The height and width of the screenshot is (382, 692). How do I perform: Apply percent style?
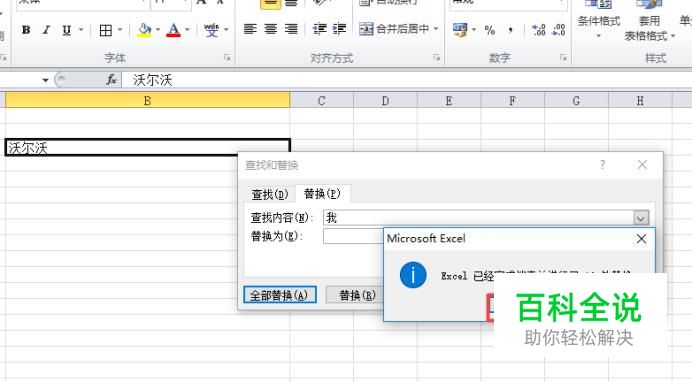489,30
